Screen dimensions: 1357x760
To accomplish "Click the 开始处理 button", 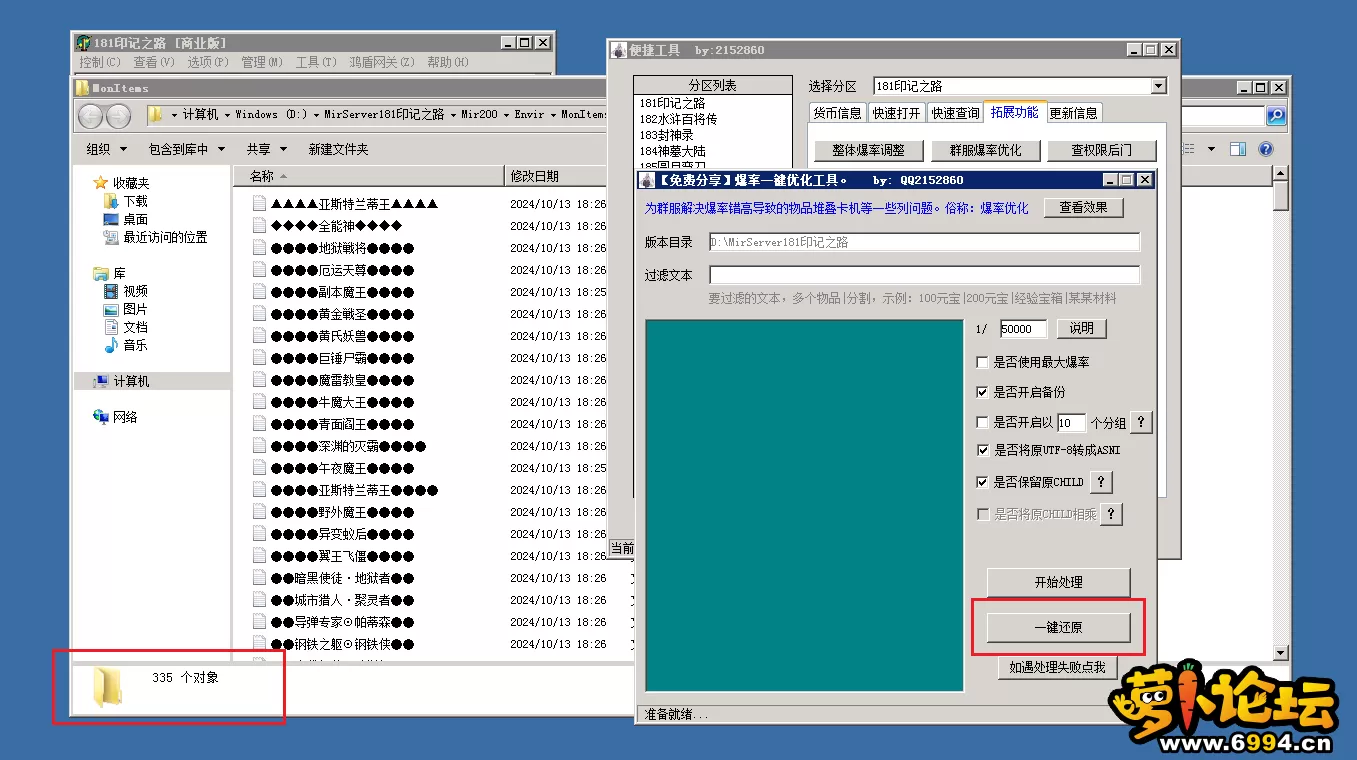I will click(1058, 582).
